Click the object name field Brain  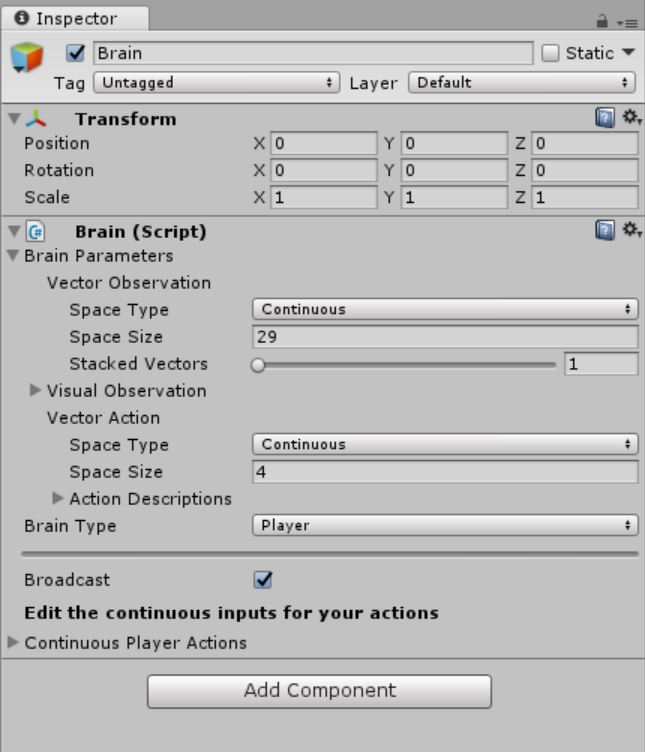click(313, 53)
